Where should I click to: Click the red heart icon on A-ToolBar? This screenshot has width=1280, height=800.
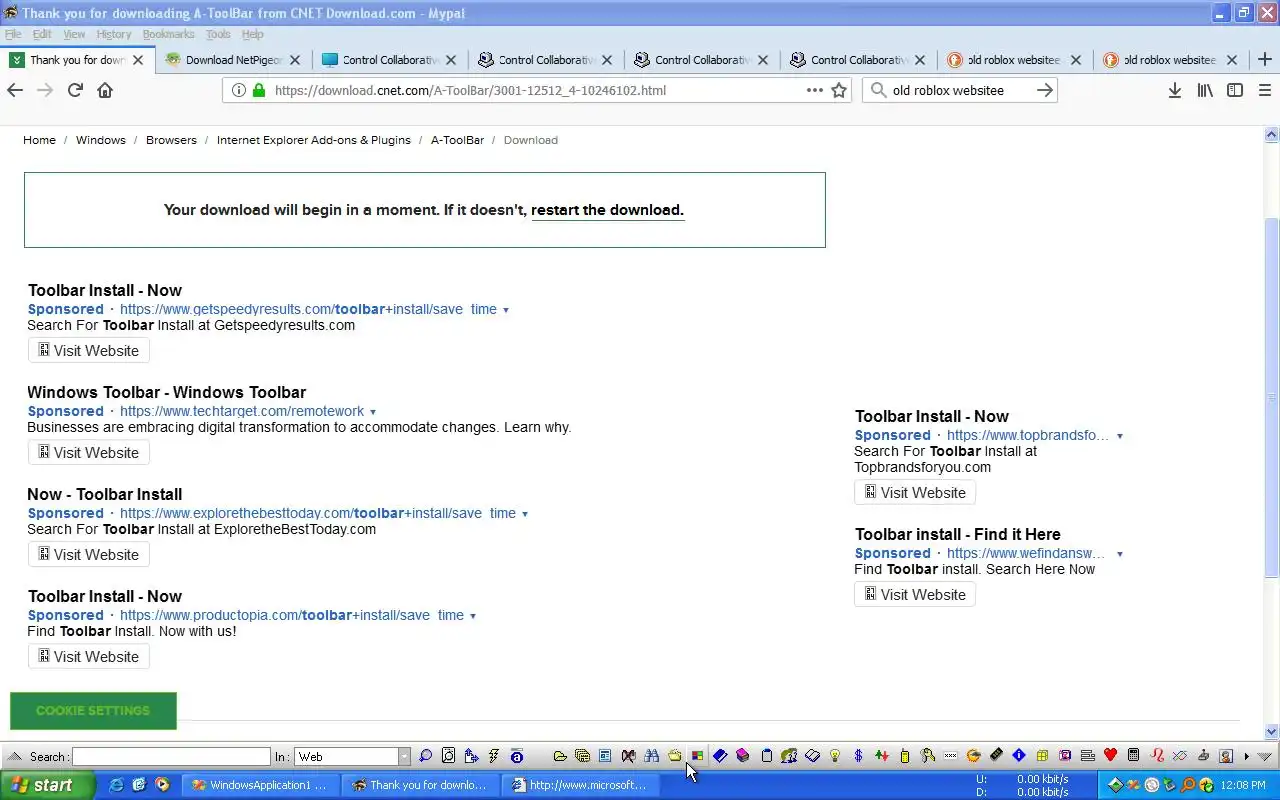(1110, 756)
